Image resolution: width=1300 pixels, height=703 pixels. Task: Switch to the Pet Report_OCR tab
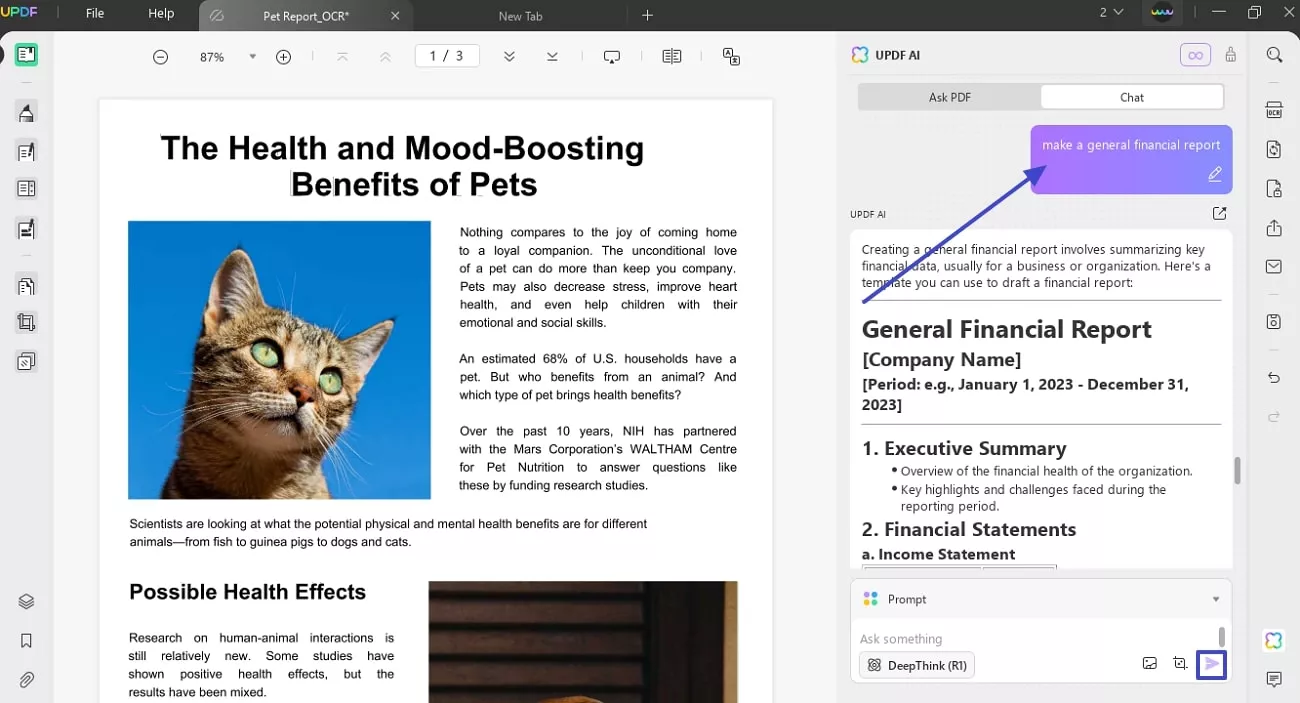(x=305, y=16)
